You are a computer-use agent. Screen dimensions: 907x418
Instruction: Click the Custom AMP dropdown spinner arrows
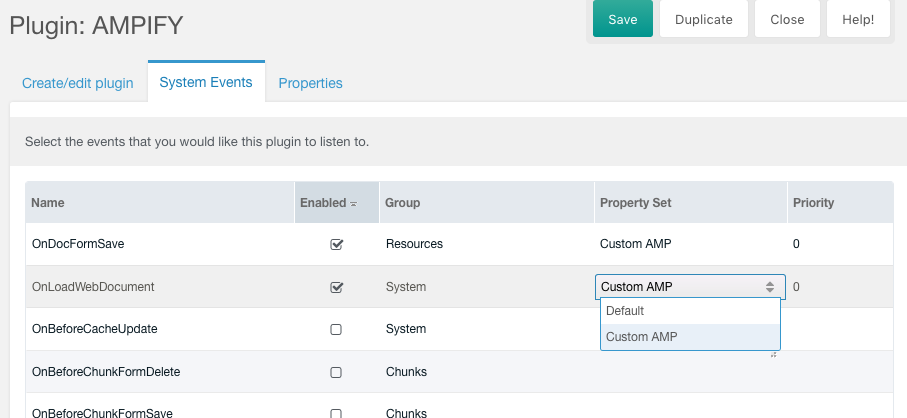[770, 287]
